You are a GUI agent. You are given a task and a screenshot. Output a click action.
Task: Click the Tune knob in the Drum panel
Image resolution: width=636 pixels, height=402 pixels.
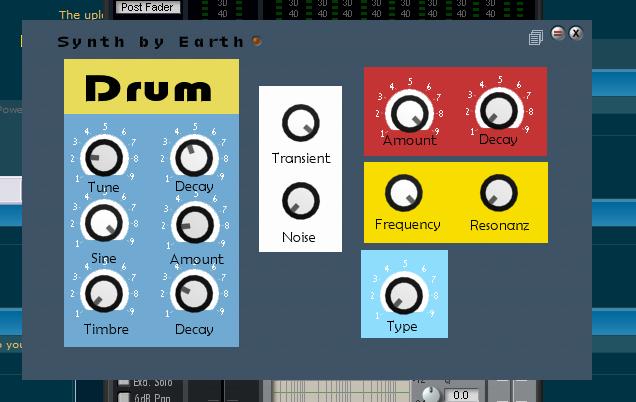(103, 158)
